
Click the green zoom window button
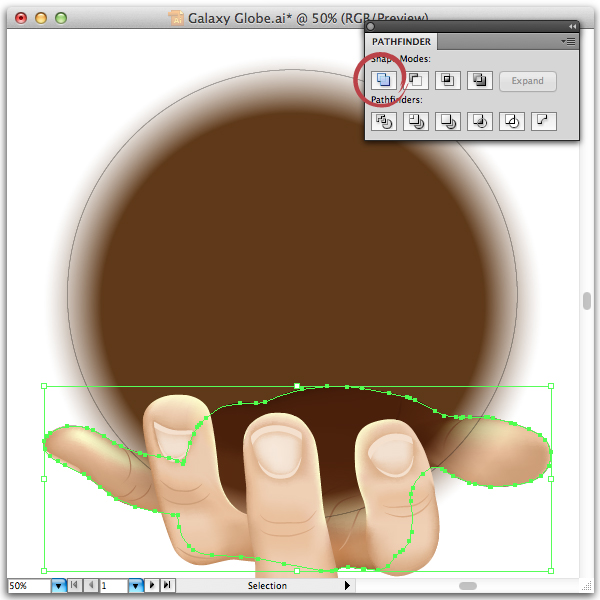click(x=61, y=18)
